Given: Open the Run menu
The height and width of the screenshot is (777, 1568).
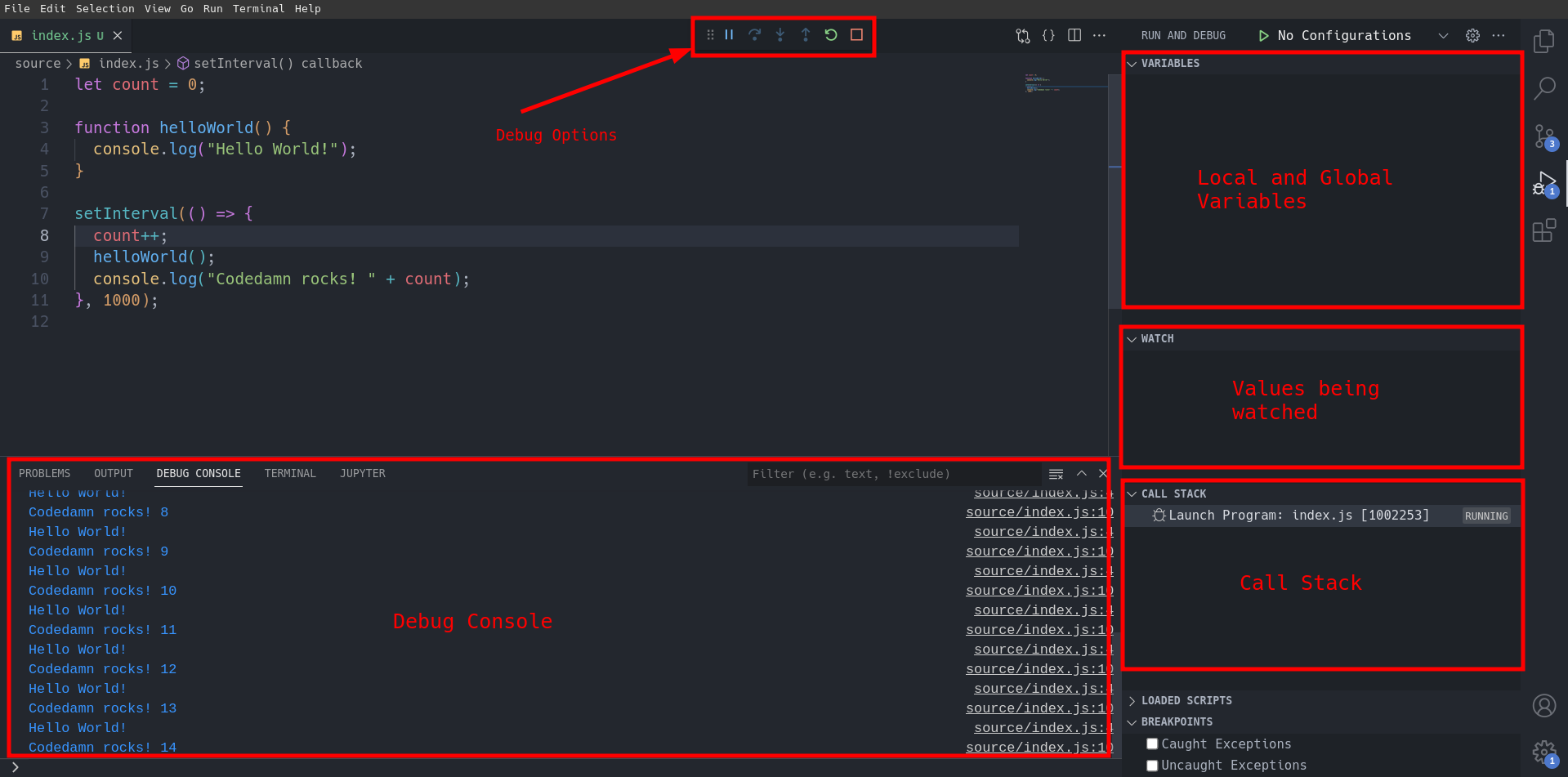Looking at the screenshot, I should click(212, 9).
